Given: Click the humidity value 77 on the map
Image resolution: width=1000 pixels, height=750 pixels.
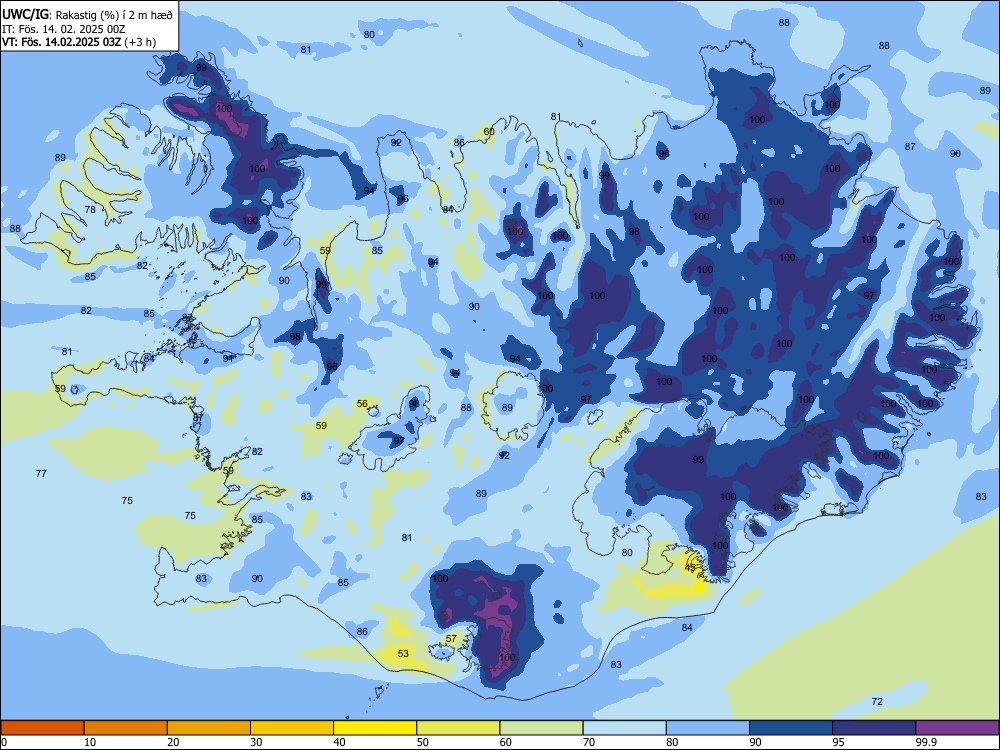Looking at the screenshot, I should pos(41,473).
